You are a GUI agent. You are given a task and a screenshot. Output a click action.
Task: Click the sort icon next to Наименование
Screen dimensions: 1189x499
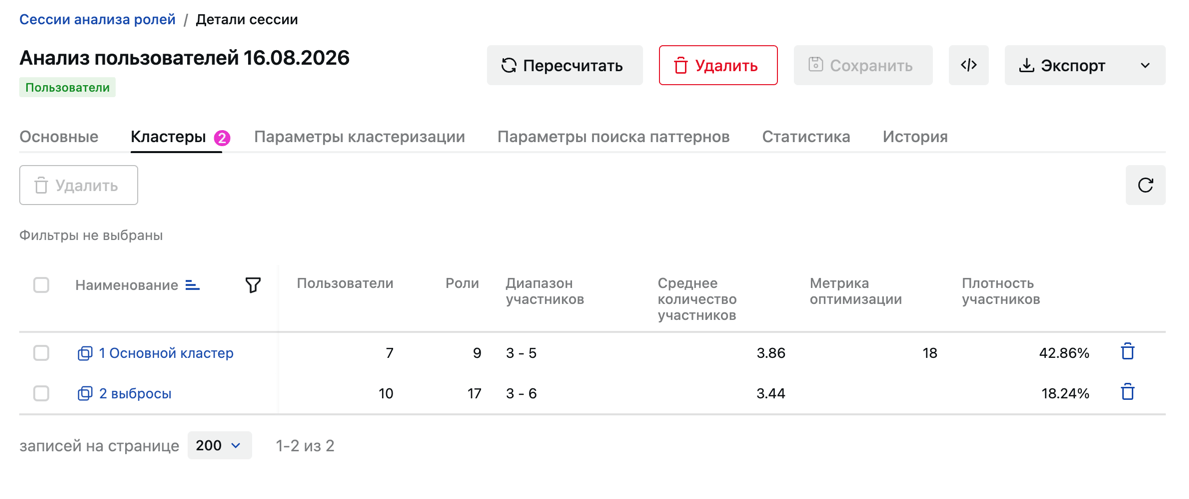click(193, 285)
